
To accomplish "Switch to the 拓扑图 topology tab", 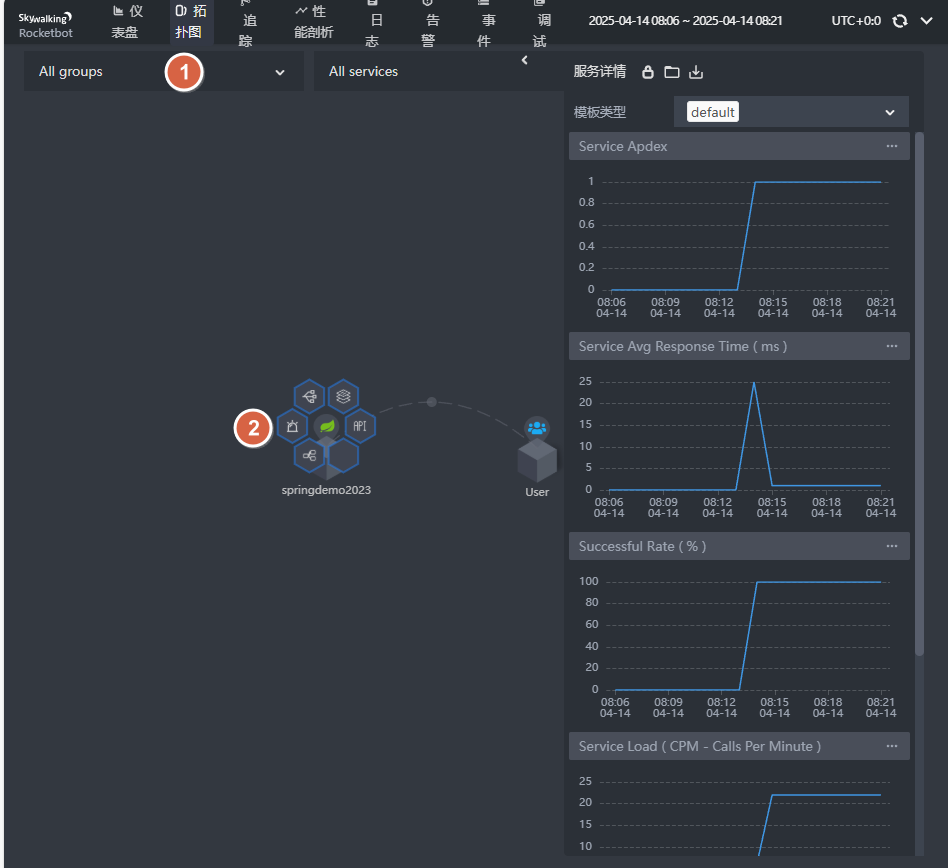I will (x=191, y=22).
